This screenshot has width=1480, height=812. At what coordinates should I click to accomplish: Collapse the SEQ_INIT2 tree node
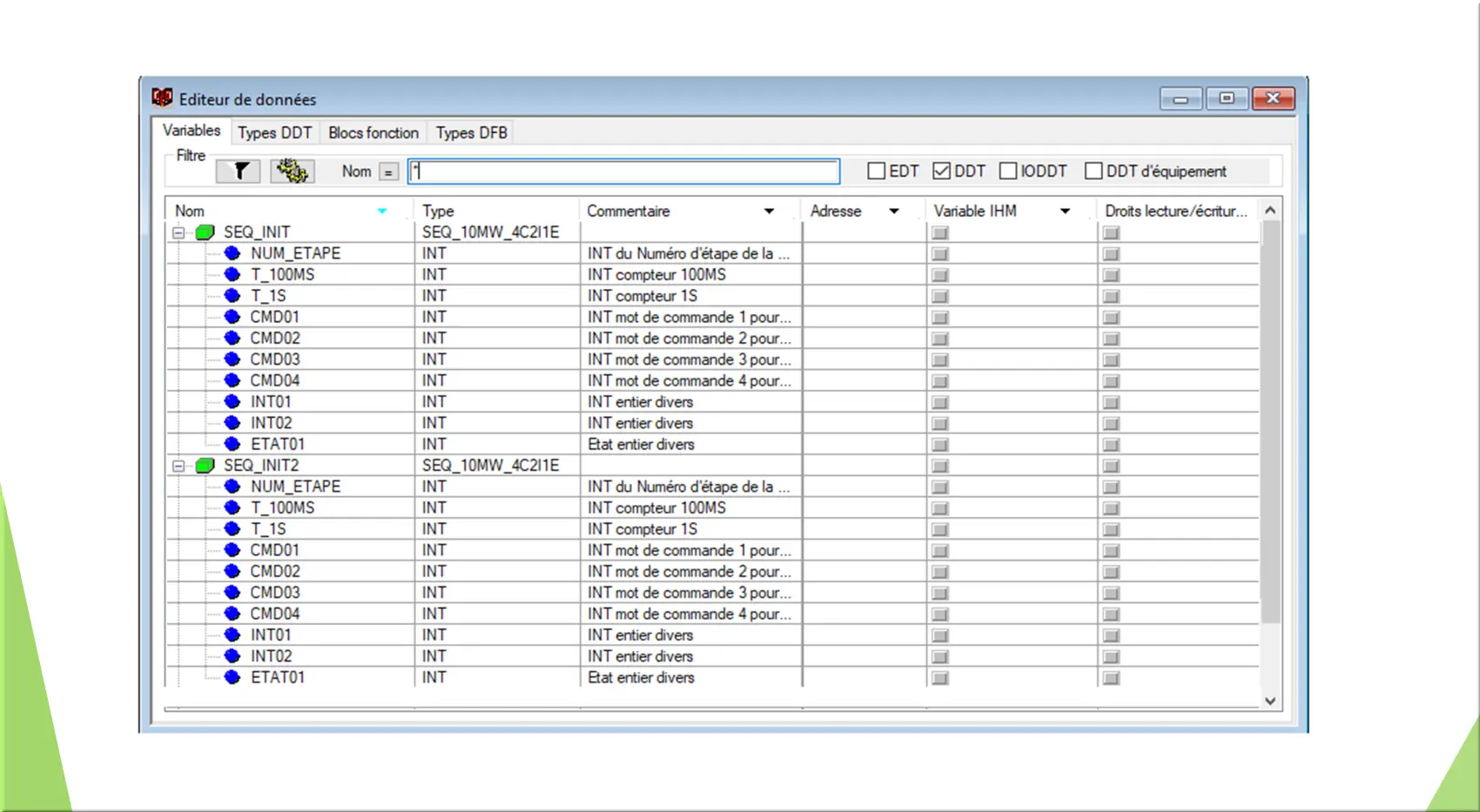178,466
